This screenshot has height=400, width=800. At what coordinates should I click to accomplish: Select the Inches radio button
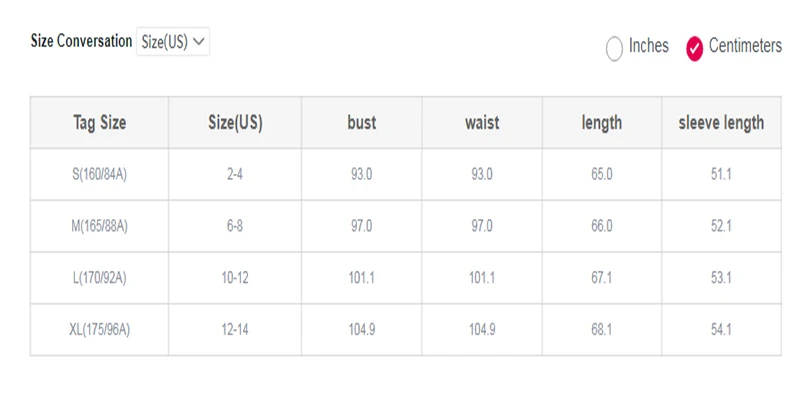click(x=614, y=49)
